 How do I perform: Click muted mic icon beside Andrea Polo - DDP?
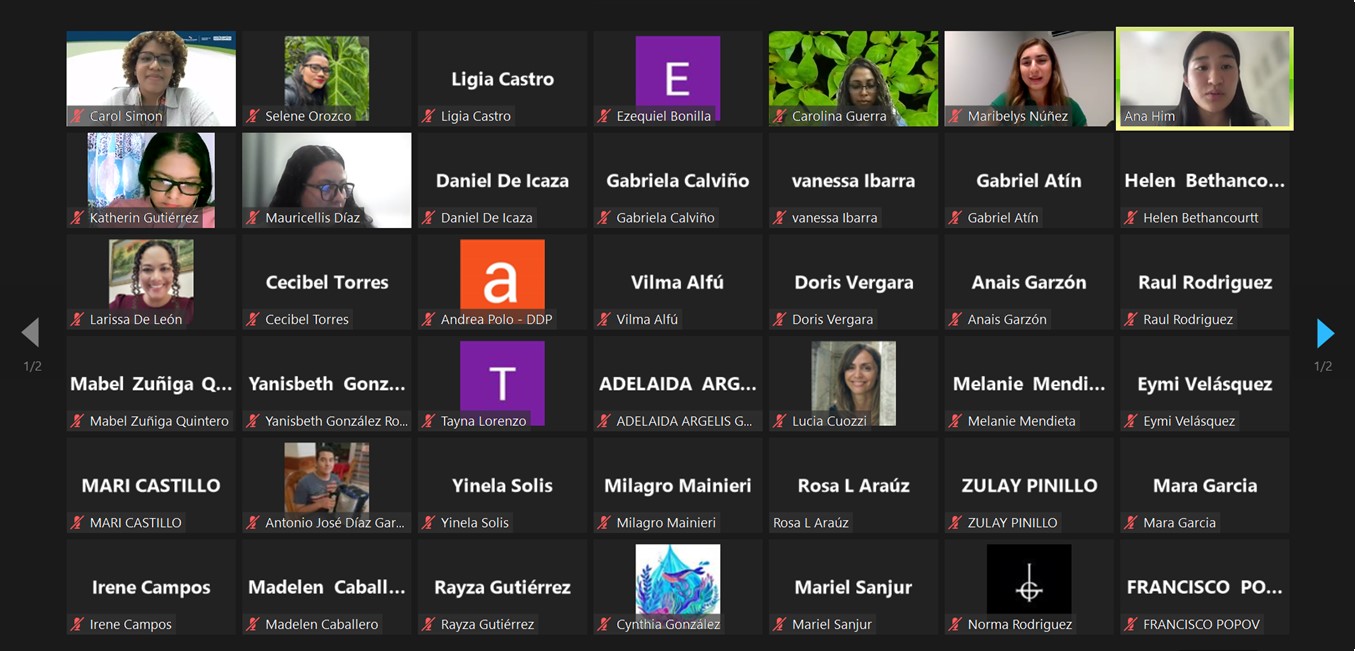point(429,319)
